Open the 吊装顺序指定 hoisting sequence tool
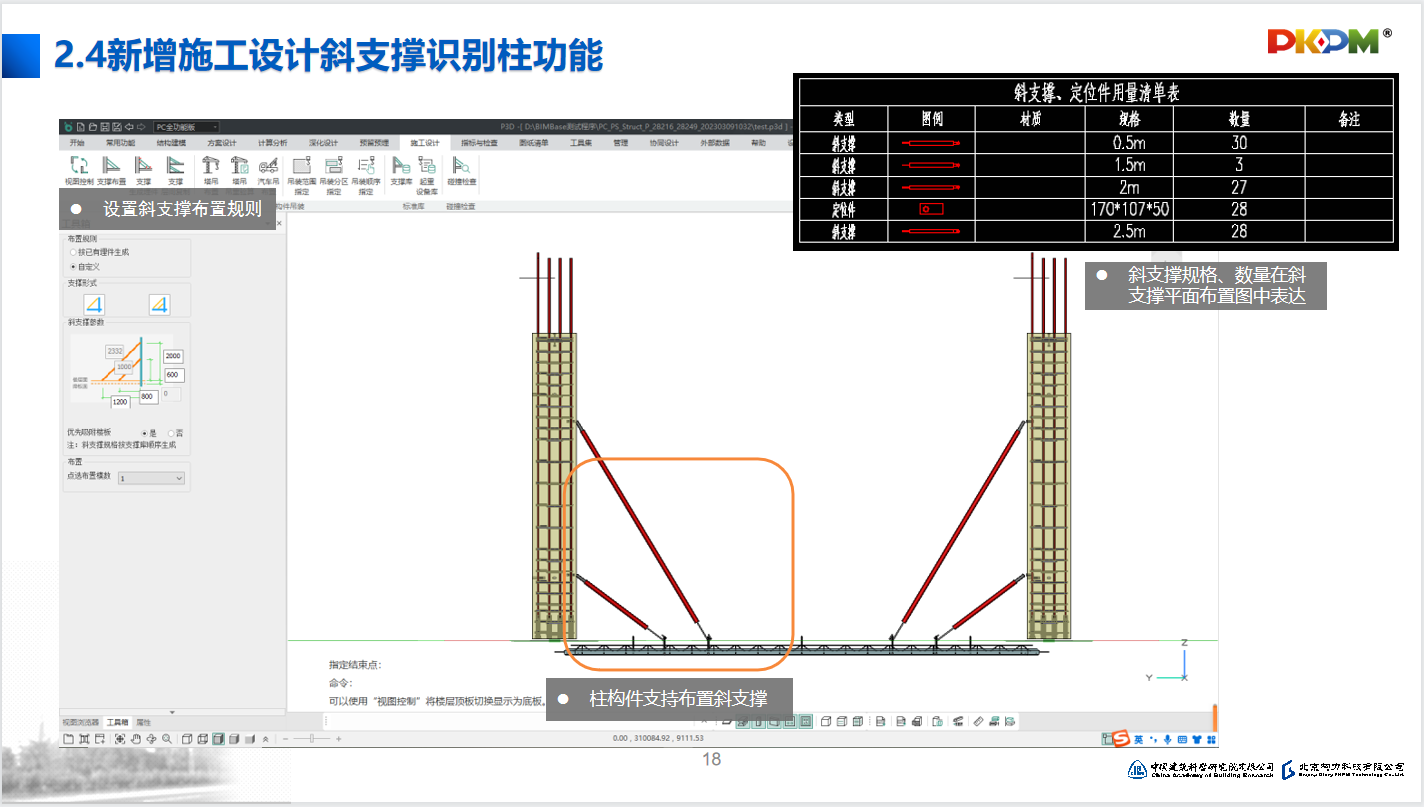Screen dimensions: 1424x807 coord(366,174)
